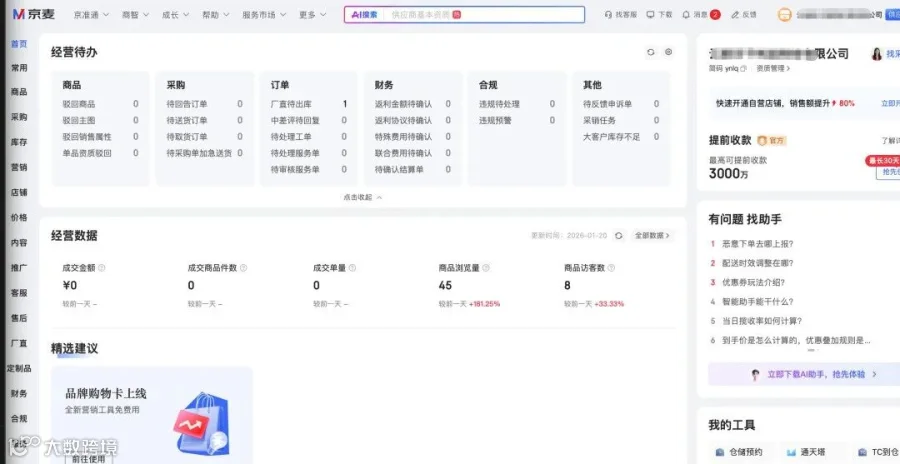This screenshot has height=464, width=900.
Task: Refresh the 经营待办 panel
Action: click(650, 52)
